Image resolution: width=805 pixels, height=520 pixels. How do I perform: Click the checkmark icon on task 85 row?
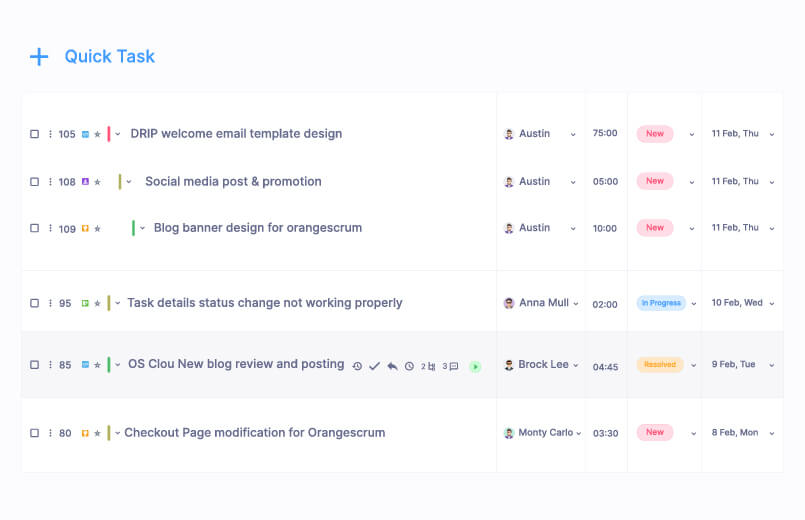tap(374, 367)
